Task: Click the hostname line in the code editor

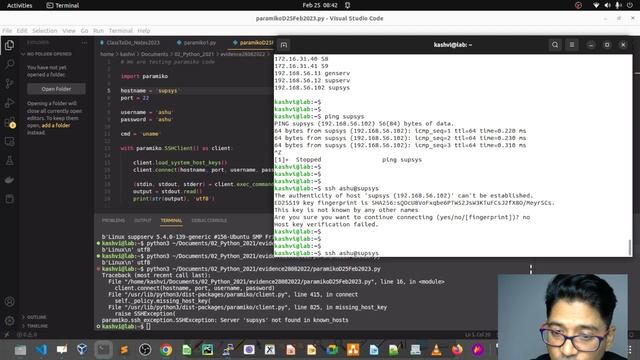Action: [150, 91]
